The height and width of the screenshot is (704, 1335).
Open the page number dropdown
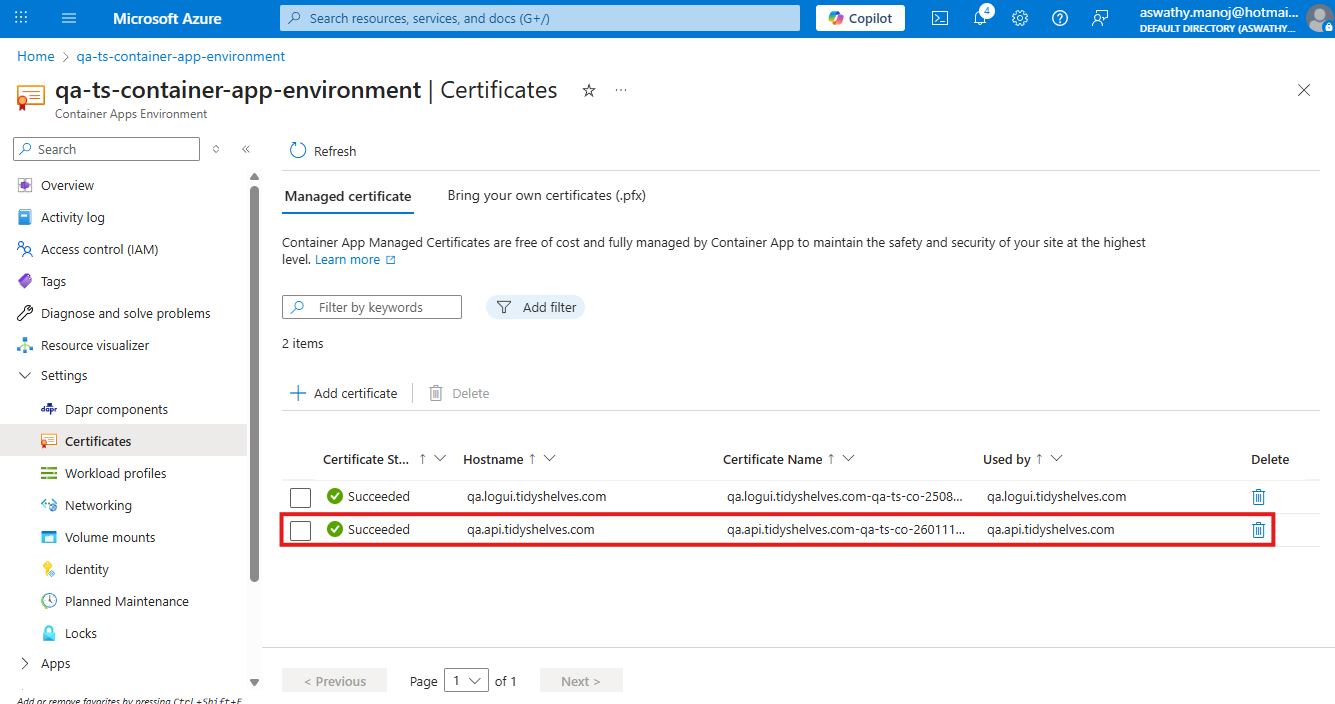pyautogui.click(x=466, y=681)
